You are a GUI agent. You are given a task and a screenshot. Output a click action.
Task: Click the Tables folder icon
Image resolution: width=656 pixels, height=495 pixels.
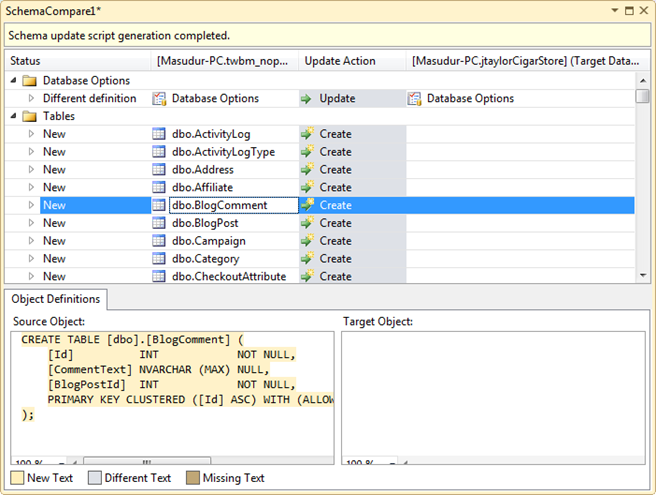tap(29, 116)
